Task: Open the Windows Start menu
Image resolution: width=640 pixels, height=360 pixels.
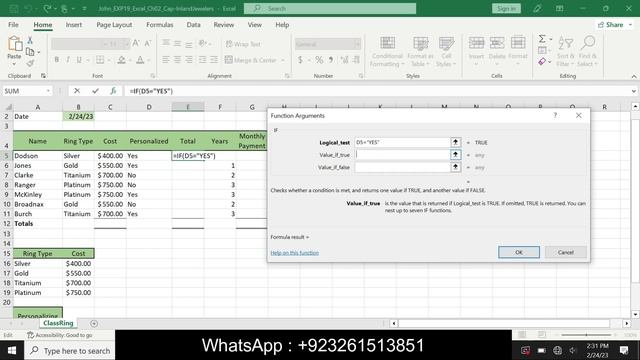Action: (12, 351)
